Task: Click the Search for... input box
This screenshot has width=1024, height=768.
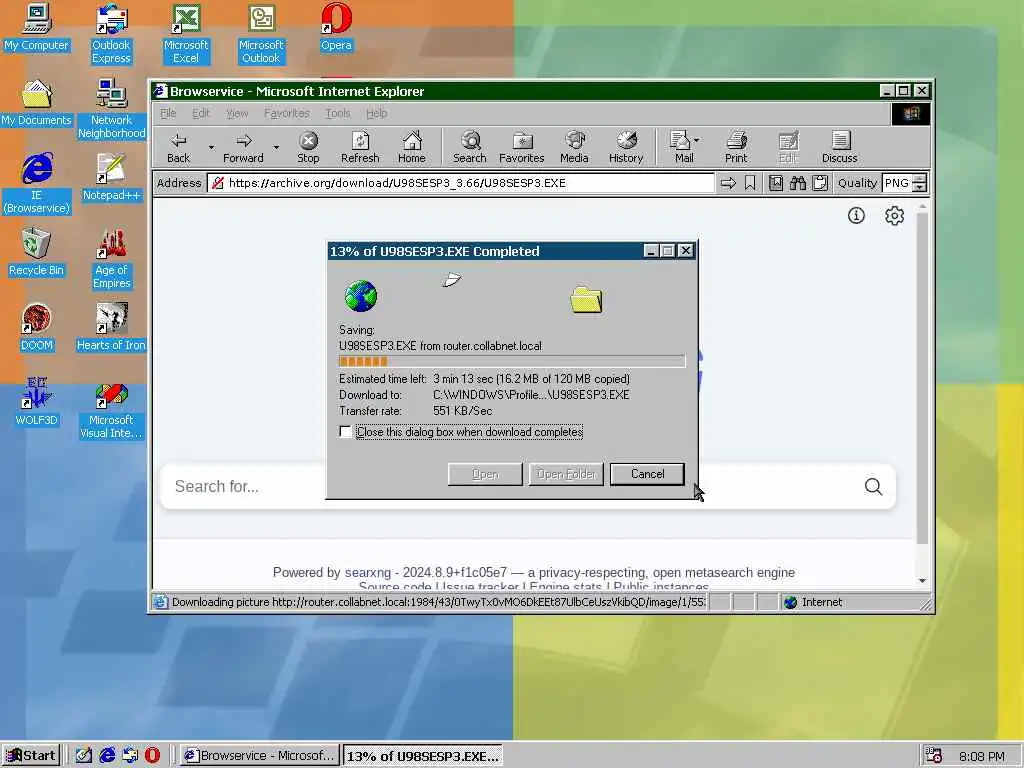Action: click(509, 487)
